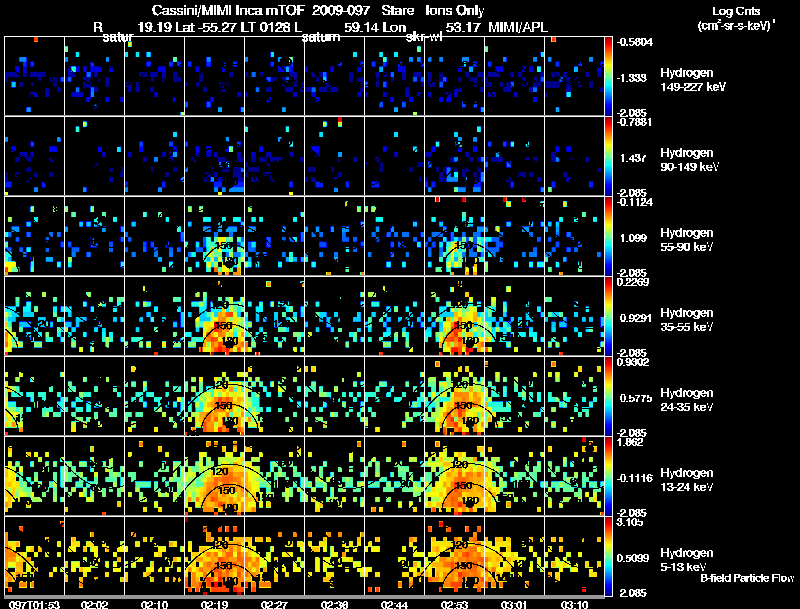
Task: Click the '02:19' time axis label
Action: pyautogui.click(x=214, y=604)
